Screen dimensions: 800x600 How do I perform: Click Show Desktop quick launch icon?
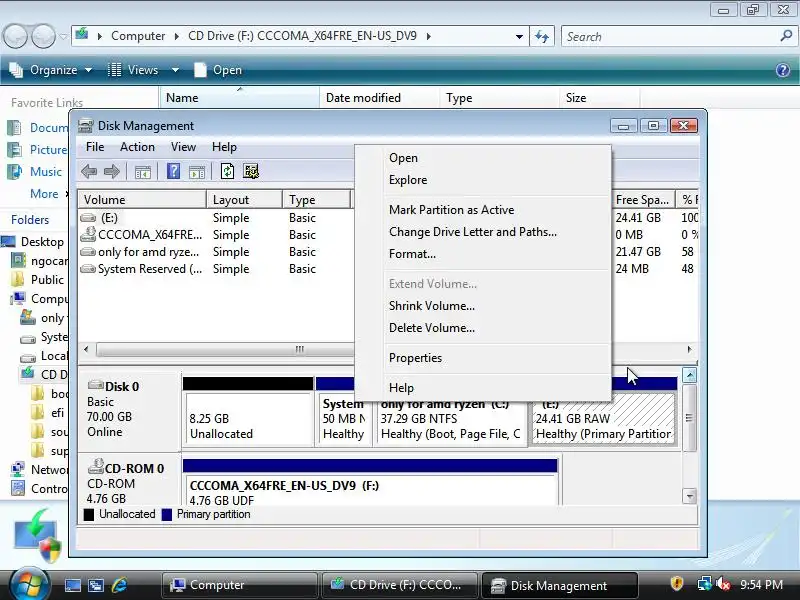(x=72, y=585)
